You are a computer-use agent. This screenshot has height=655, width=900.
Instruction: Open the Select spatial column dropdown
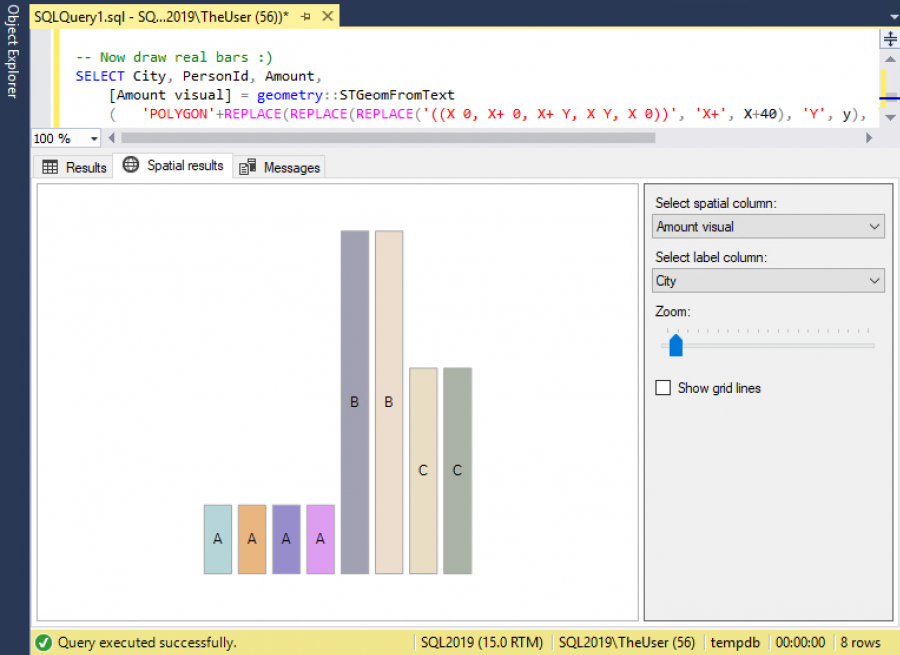coord(873,226)
